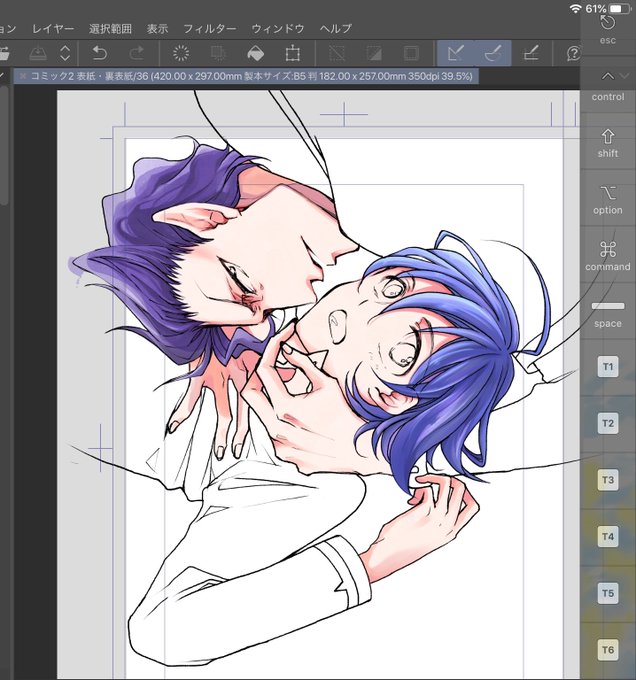The height and width of the screenshot is (680, 636).
Task: Click the Undo arrow
Action: pos(100,53)
